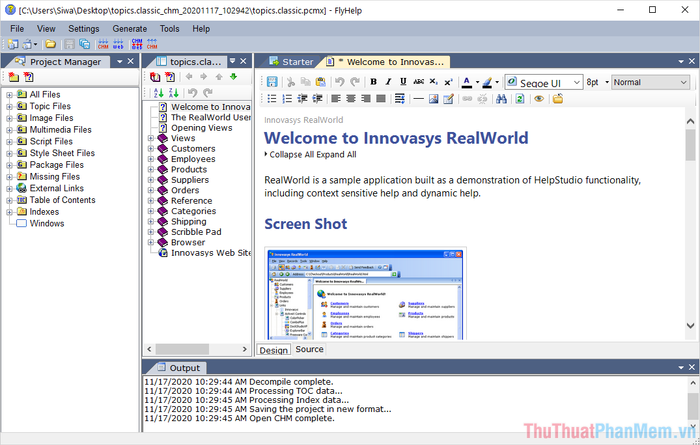Click the Save icon in editor toolbar
The width and height of the screenshot is (700, 445).
[272, 82]
